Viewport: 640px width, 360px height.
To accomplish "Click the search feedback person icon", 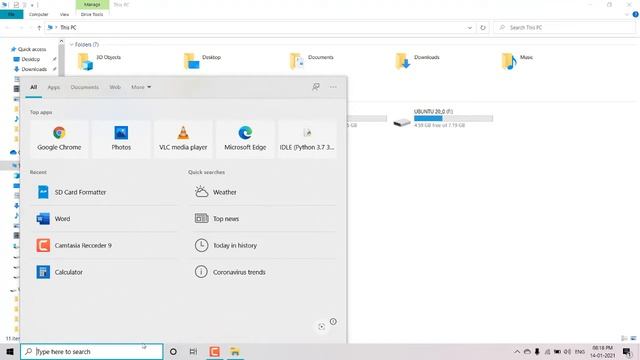I will point(316,87).
